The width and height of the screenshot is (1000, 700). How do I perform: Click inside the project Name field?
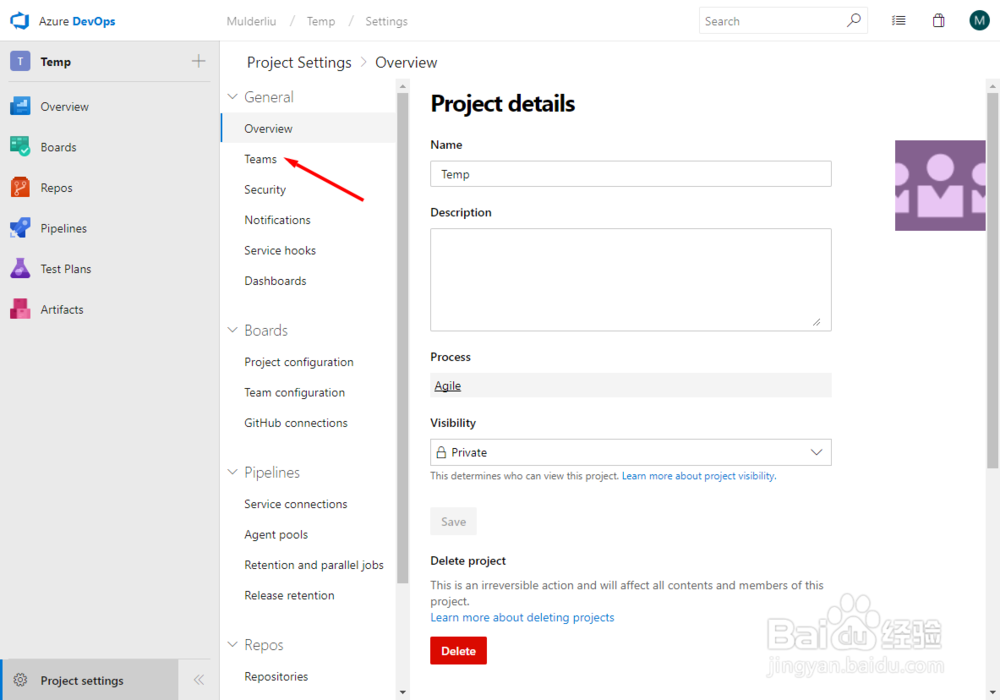630,173
